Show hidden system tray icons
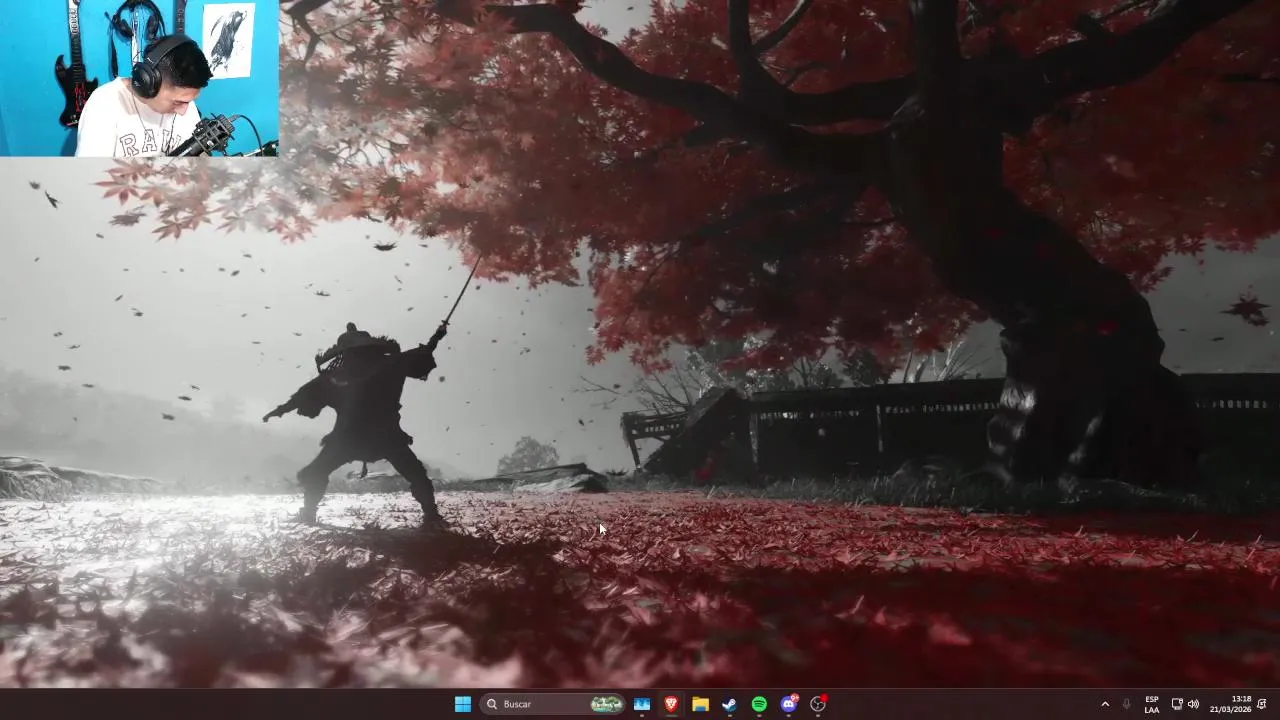 (x=1105, y=704)
